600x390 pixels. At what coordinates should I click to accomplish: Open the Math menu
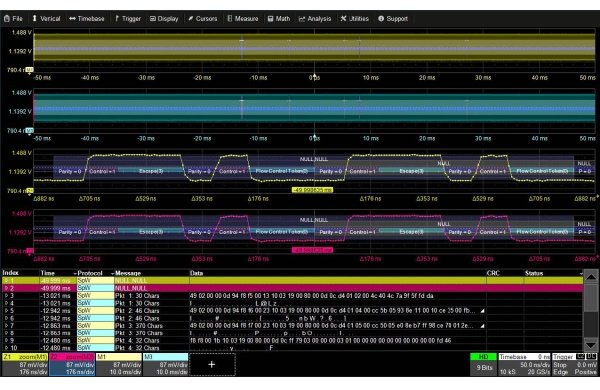(x=279, y=18)
